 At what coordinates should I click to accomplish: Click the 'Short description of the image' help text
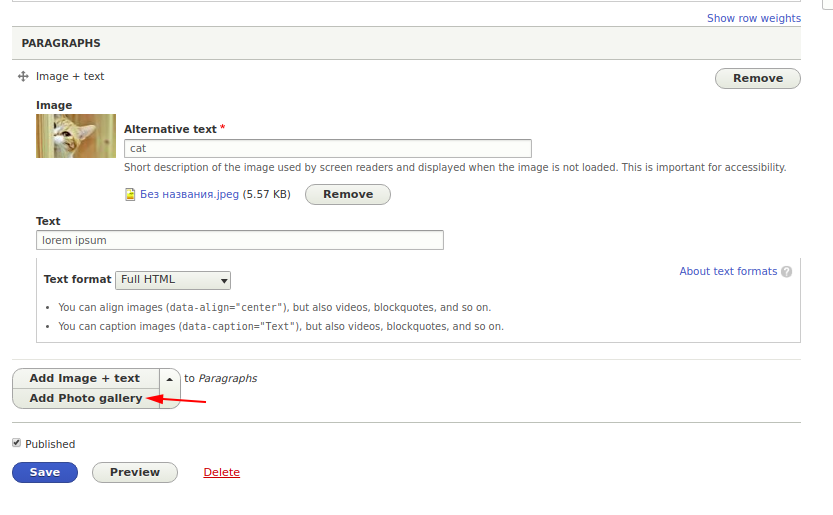455,167
